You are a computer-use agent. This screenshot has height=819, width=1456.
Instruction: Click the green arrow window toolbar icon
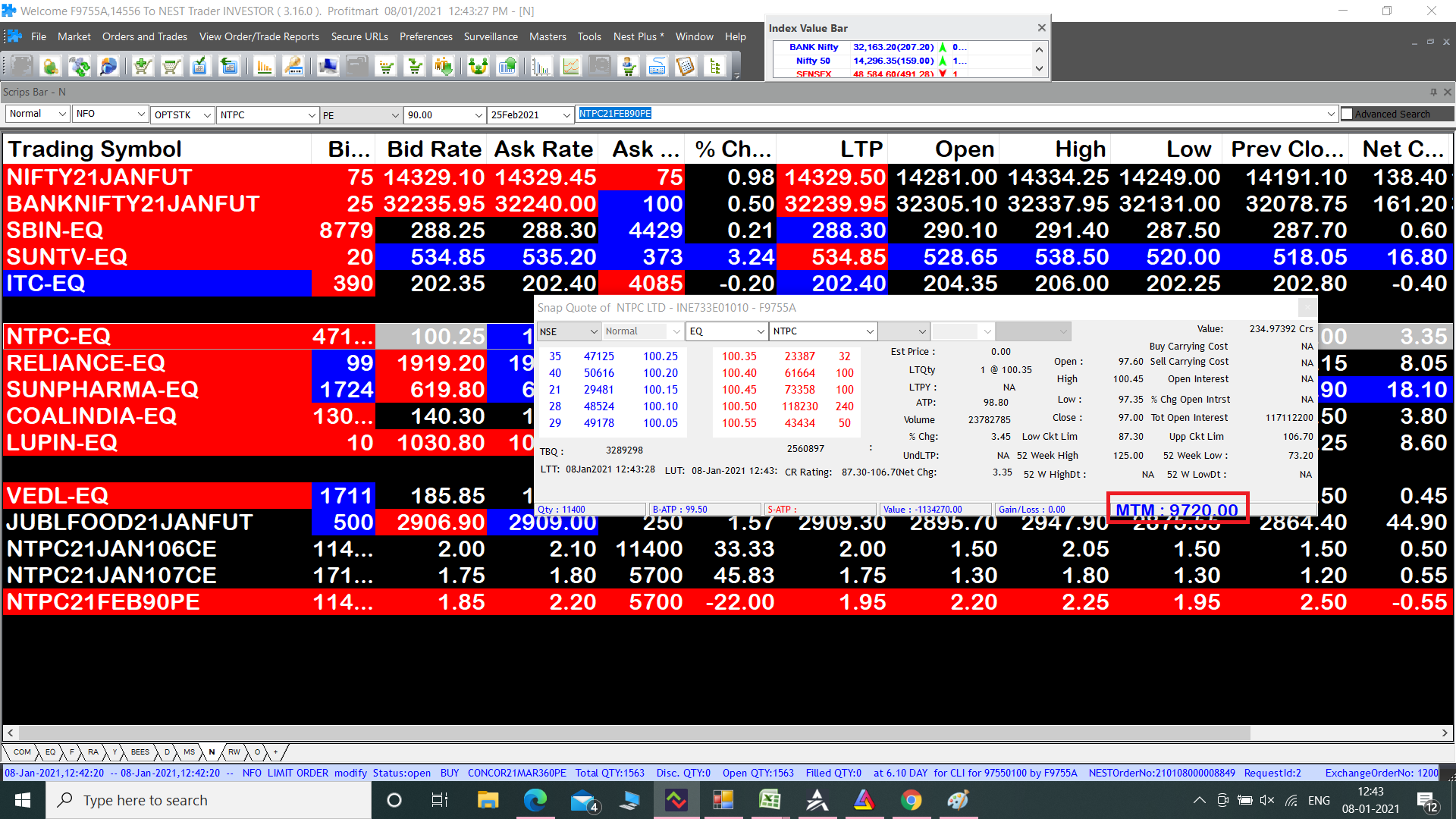(228, 67)
